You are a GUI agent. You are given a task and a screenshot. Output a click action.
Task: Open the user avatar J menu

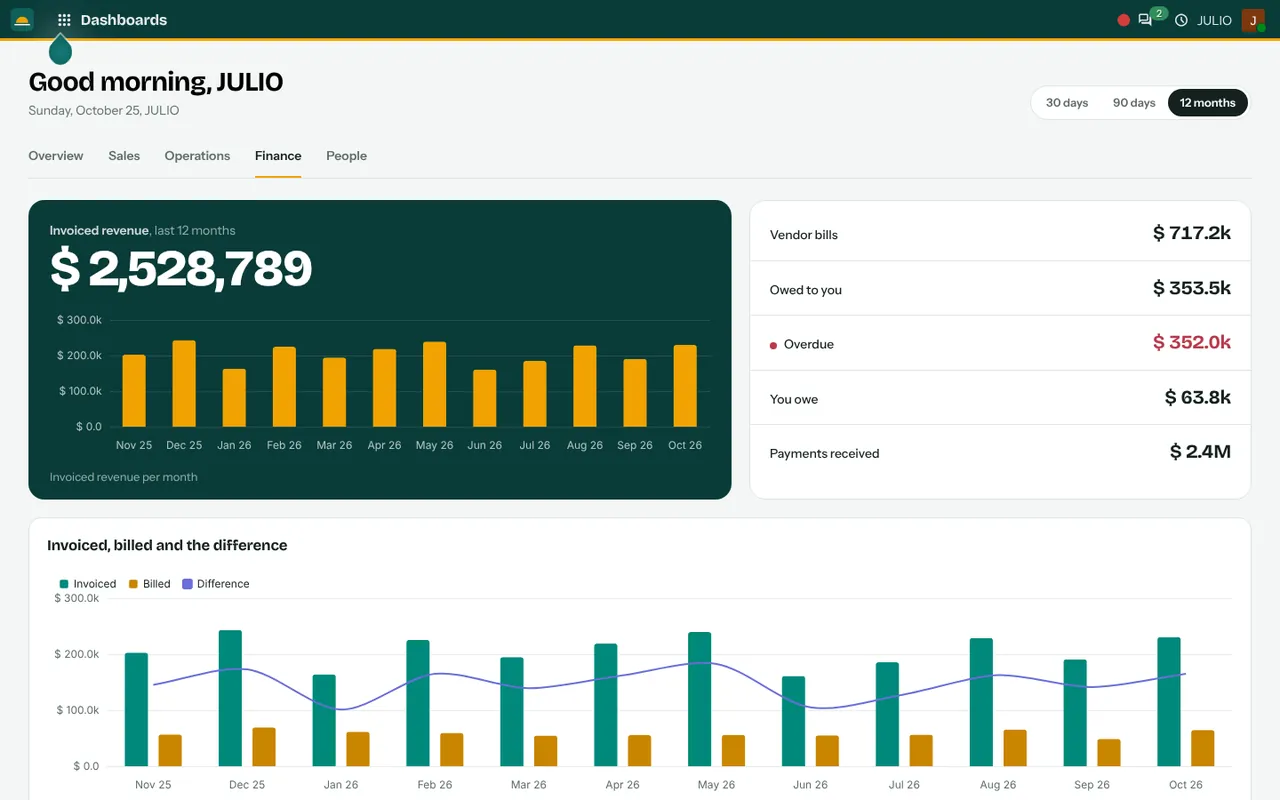point(1253,20)
